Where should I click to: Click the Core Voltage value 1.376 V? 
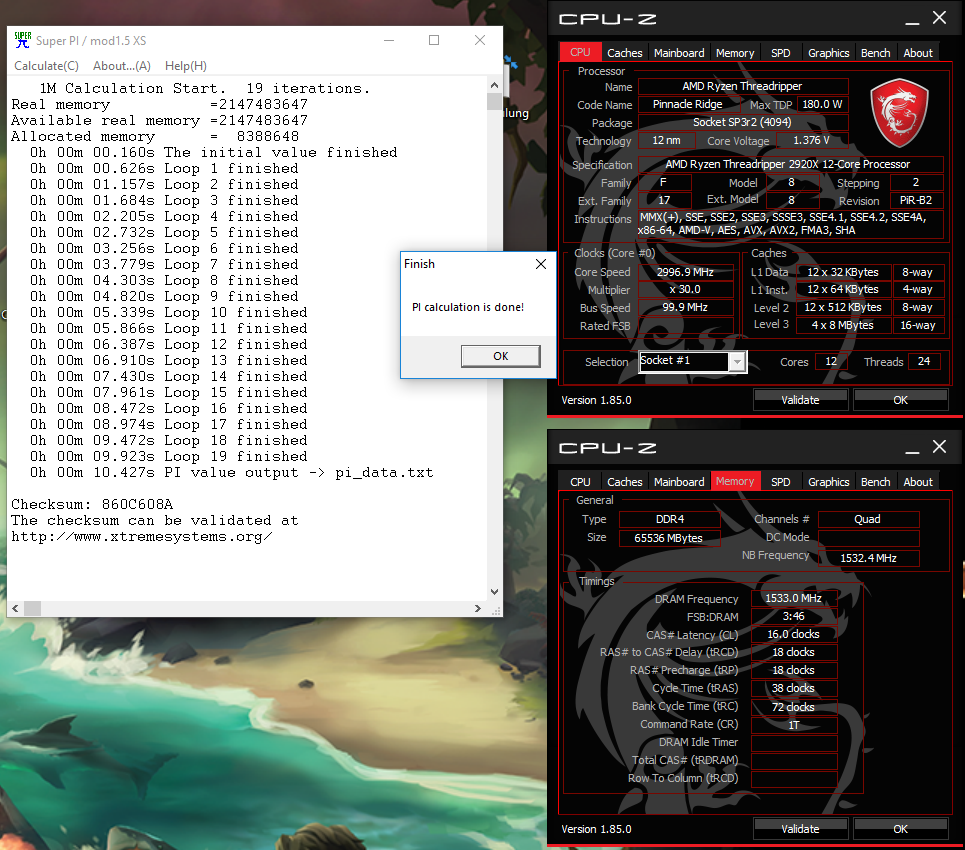(x=812, y=140)
